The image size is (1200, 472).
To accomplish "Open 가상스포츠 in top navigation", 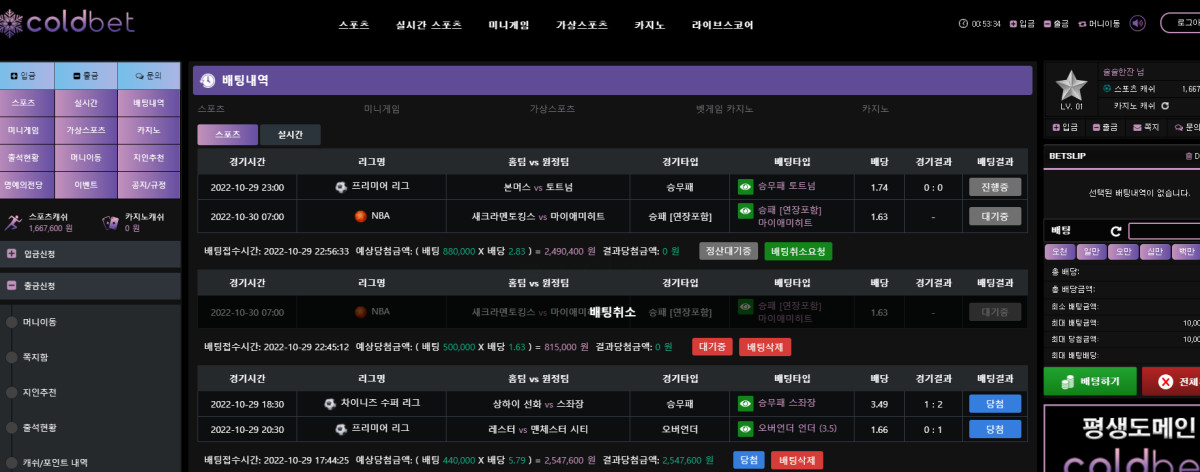I will pos(582,25).
